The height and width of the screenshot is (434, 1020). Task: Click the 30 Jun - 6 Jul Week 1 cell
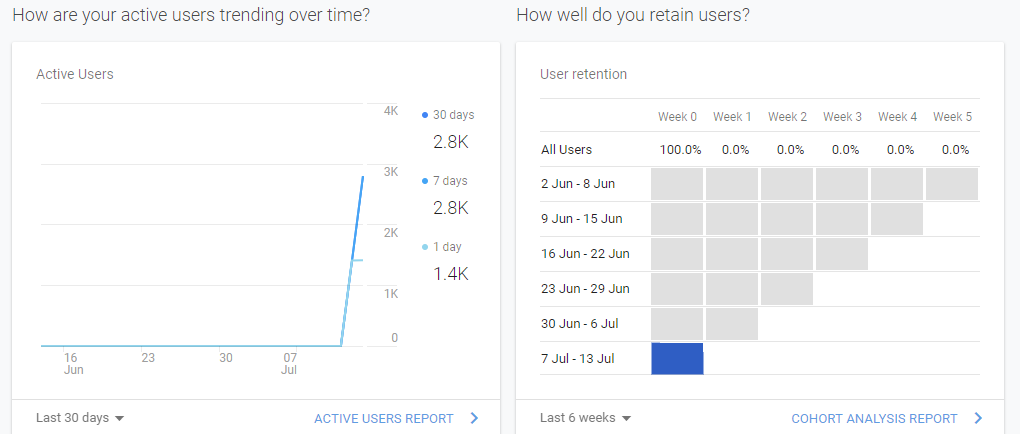click(732, 324)
